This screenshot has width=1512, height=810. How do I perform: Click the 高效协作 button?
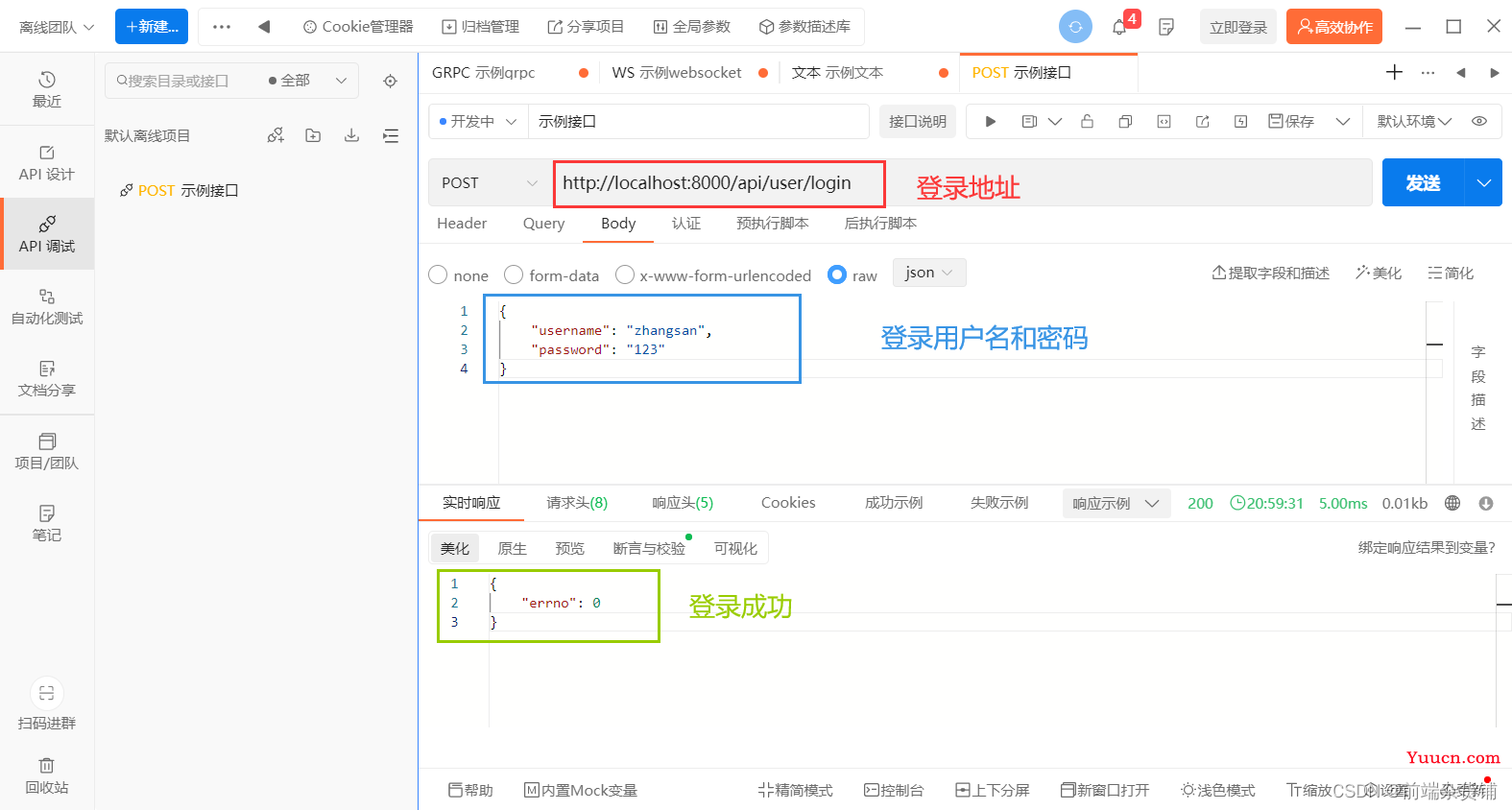[x=1334, y=27]
